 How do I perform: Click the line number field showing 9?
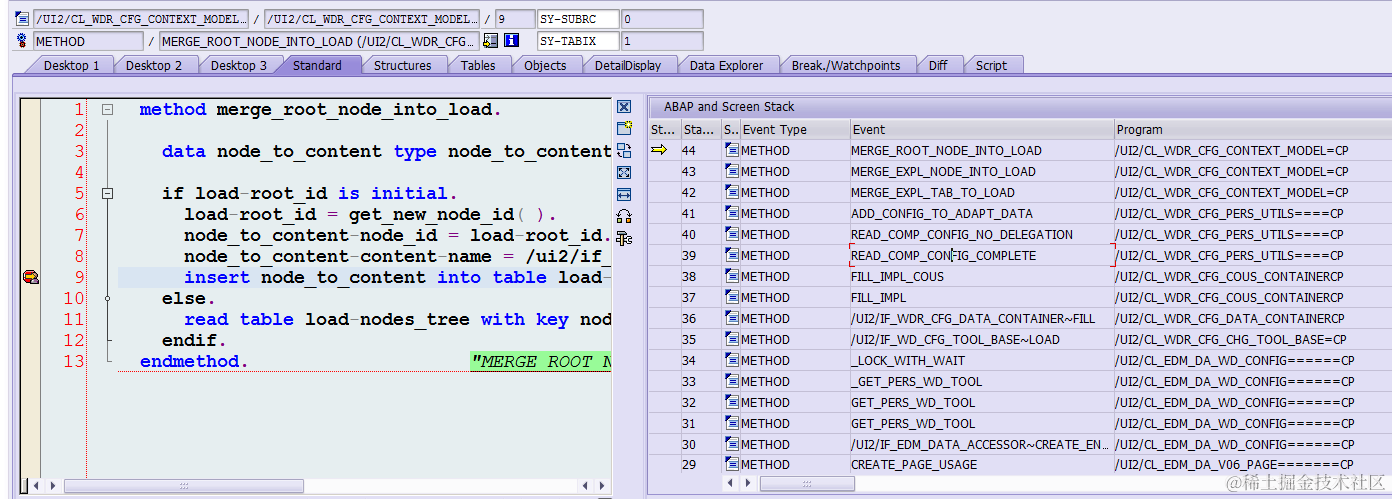pos(514,19)
